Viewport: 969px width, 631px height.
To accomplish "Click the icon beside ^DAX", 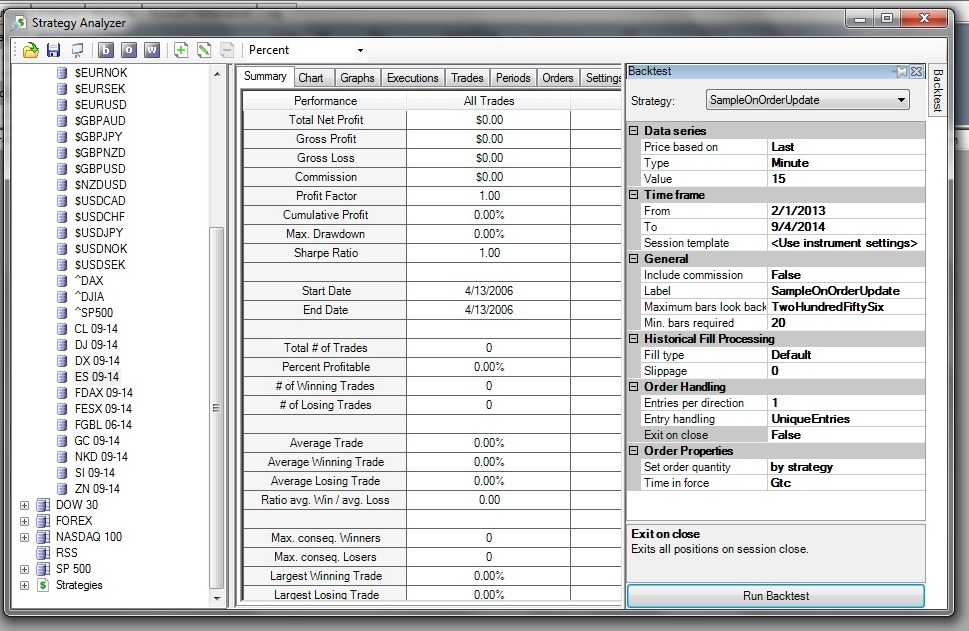I will click(x=62, y=281).
